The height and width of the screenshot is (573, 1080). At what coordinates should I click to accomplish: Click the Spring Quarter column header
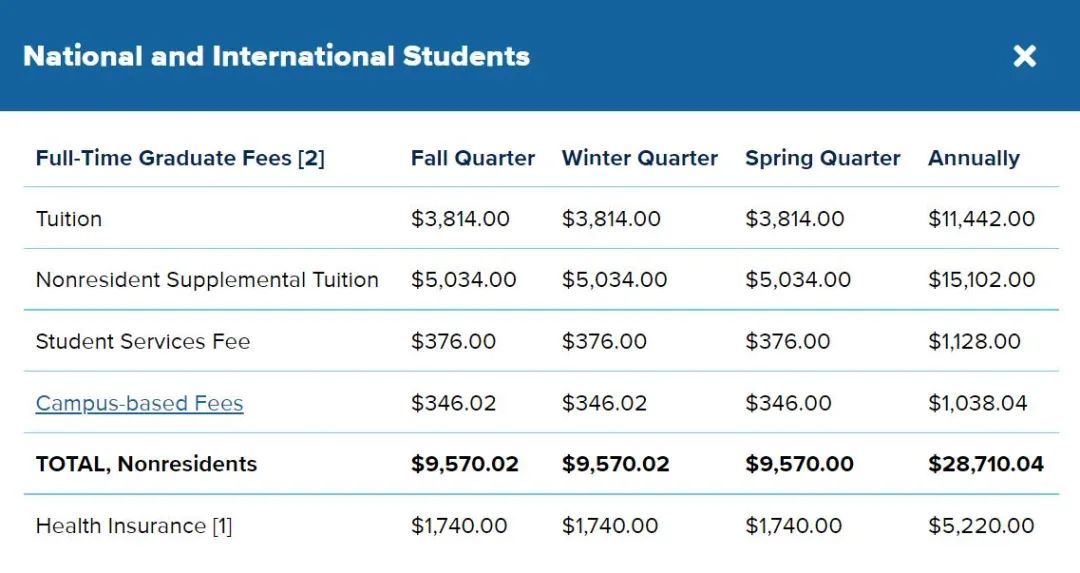[822, 158]
